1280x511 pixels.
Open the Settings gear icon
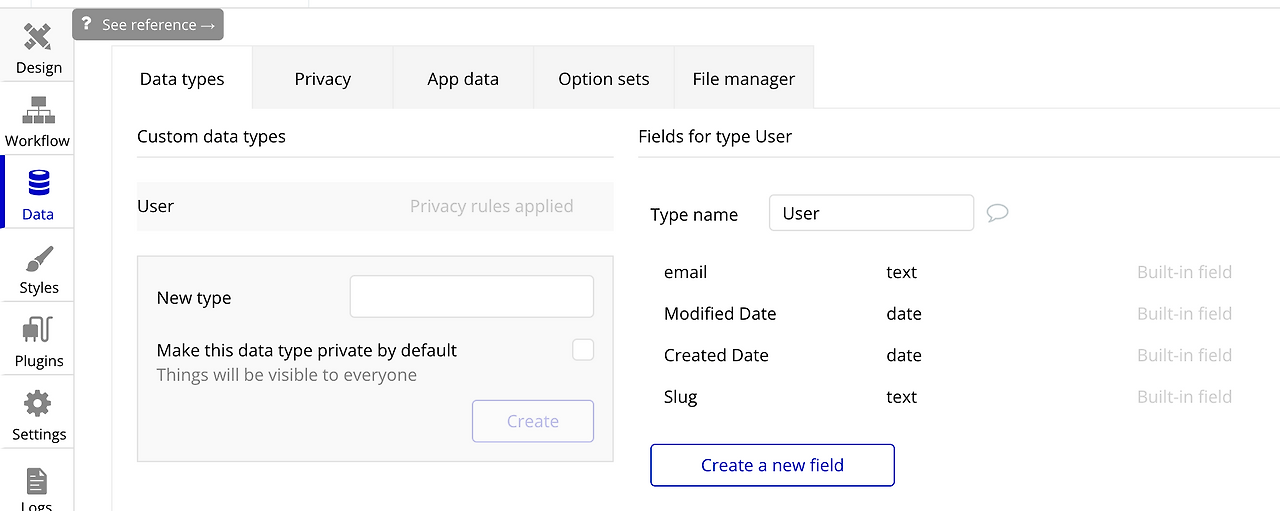tap(38, 404)
